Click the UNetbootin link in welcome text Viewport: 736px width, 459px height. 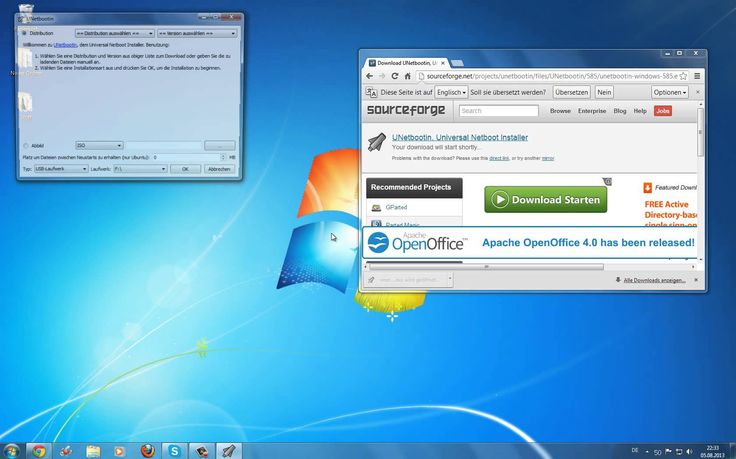(65, 45)
